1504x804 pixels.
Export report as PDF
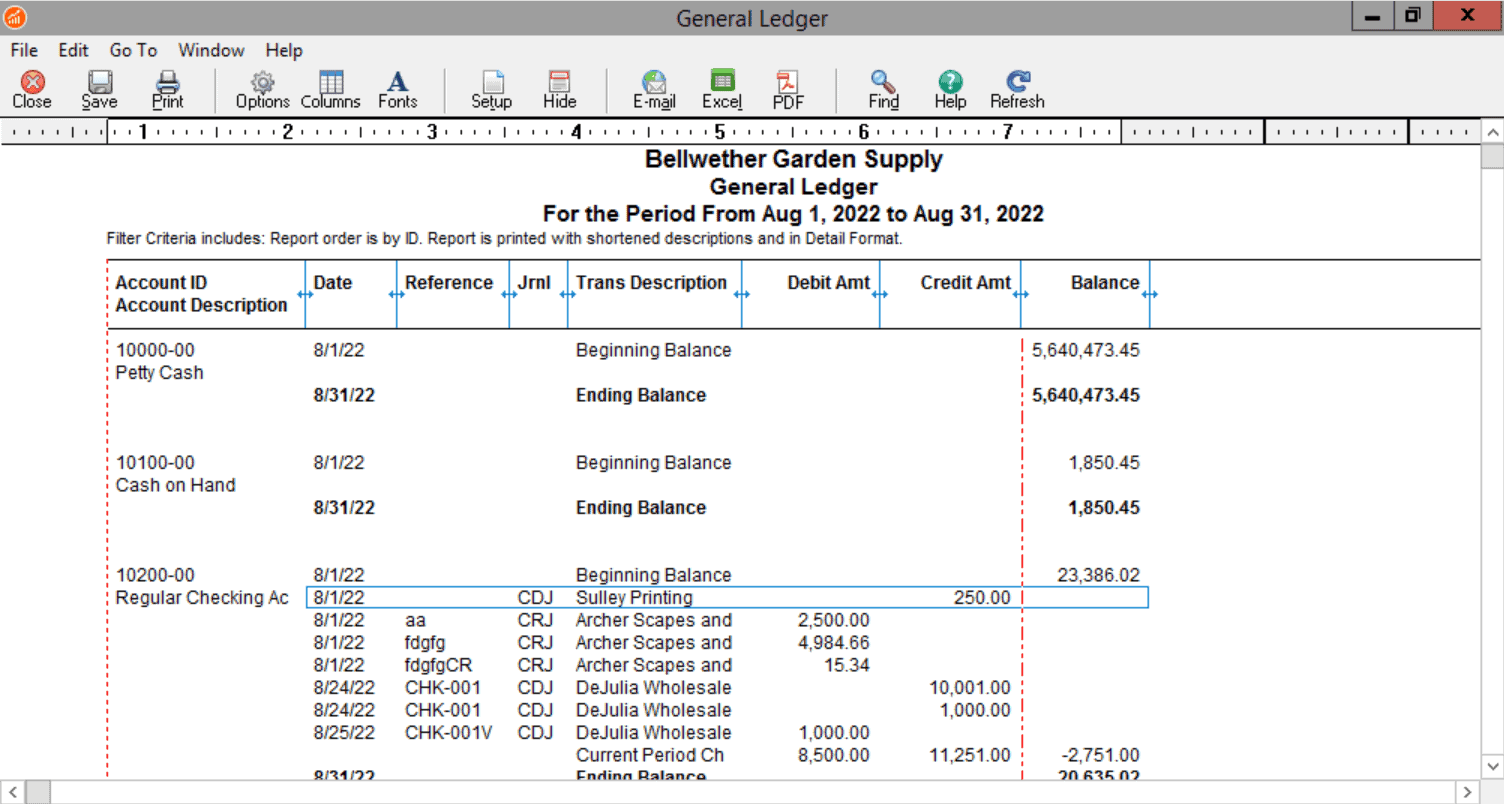788,89
